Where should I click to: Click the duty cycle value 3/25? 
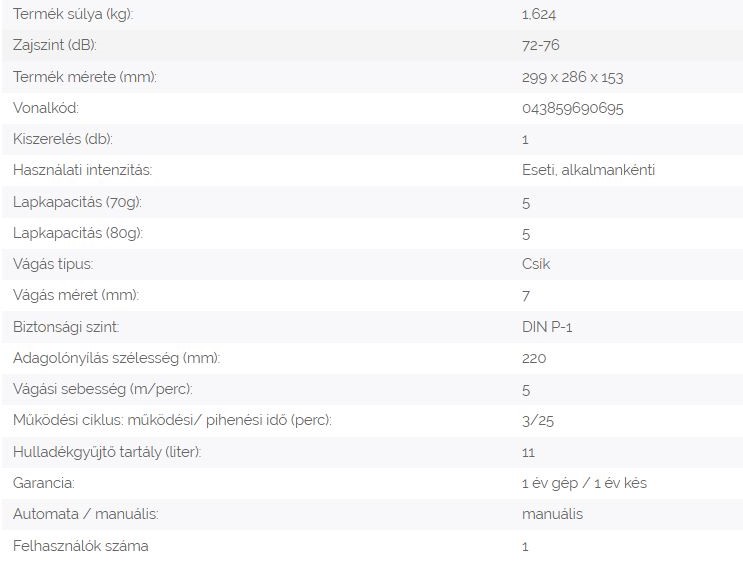538,421
